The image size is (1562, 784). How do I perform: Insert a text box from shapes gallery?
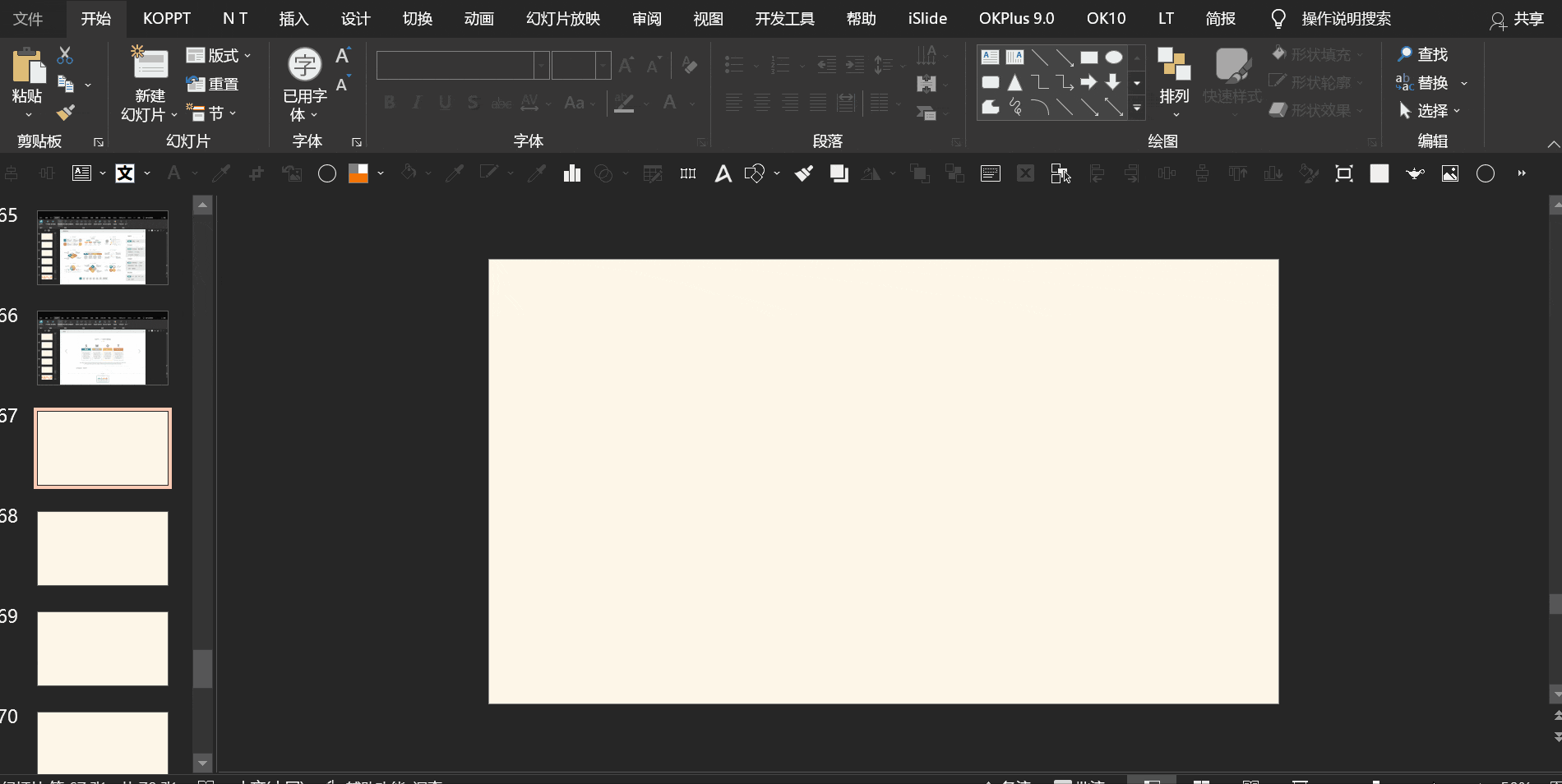(991, 58)
